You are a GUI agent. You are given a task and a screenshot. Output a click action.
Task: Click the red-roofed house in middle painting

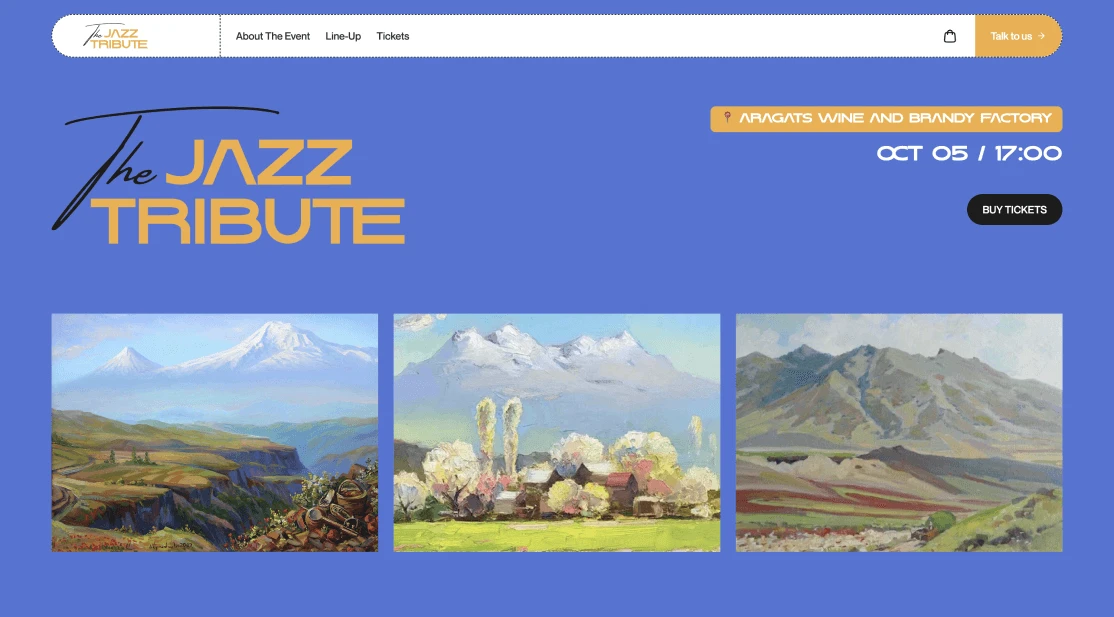(620, 489)
